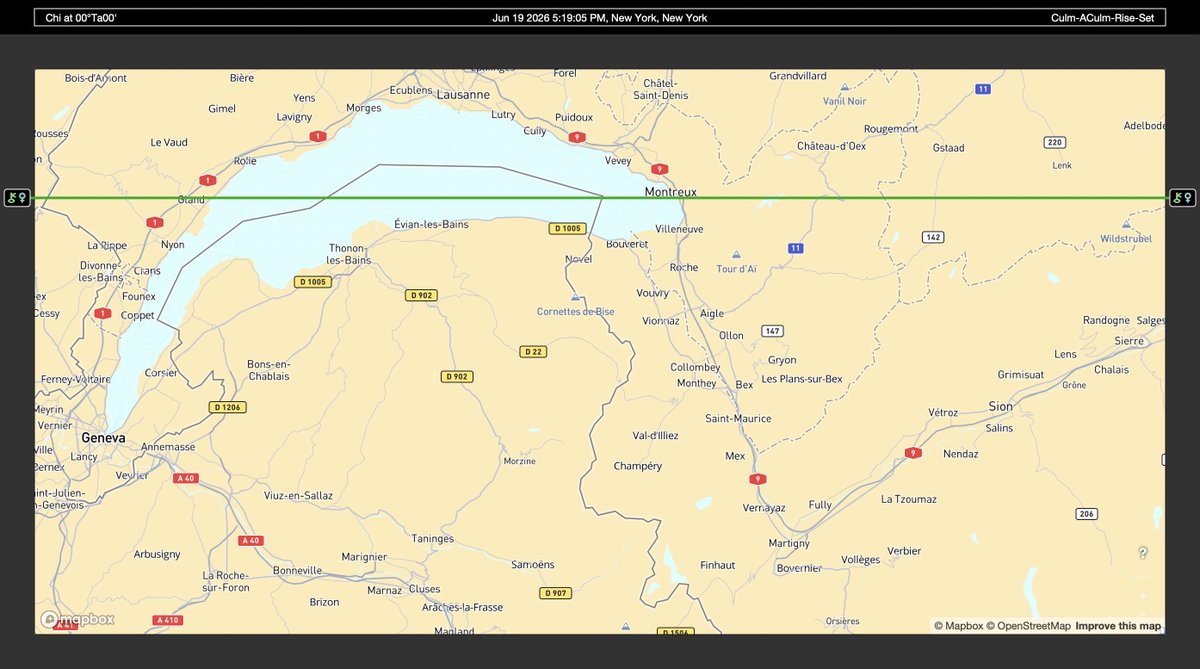This screenshot has height=669, width=1200.
Task: Click the Martigny town label
Action: tap(789, 543)
